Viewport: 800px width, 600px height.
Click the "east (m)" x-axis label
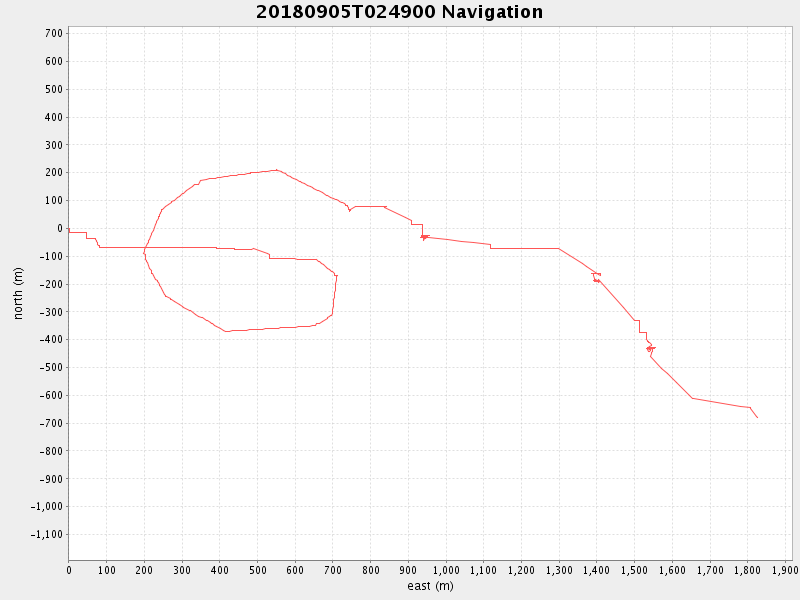point(430,586)
